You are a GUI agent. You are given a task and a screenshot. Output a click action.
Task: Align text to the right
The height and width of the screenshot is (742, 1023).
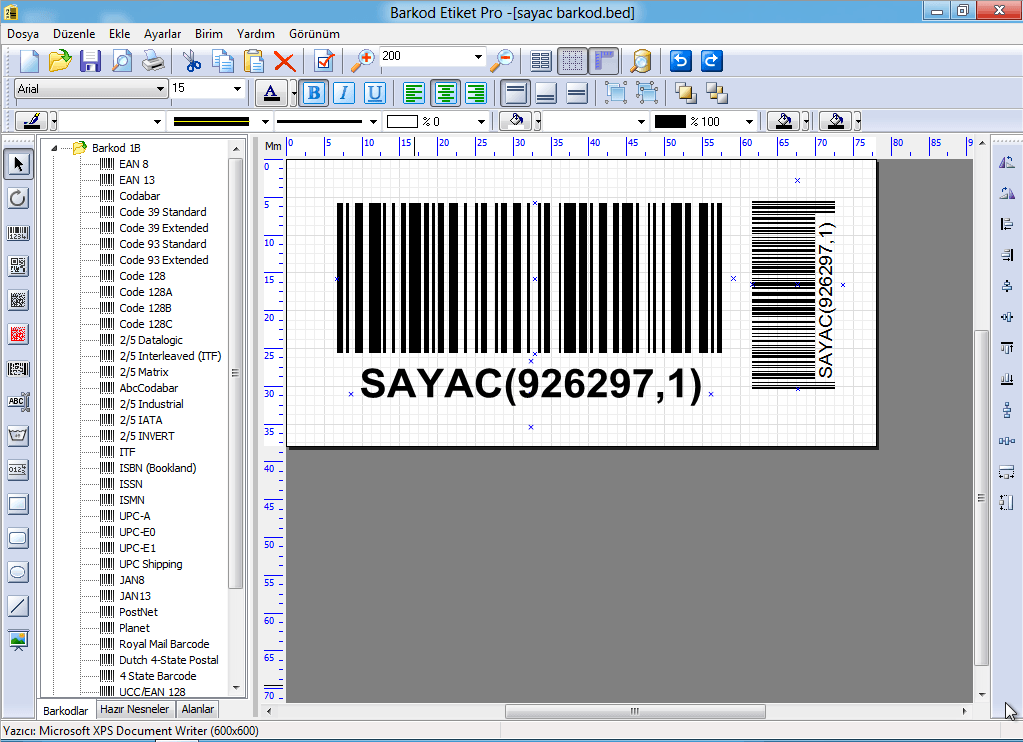click(476, 93)
